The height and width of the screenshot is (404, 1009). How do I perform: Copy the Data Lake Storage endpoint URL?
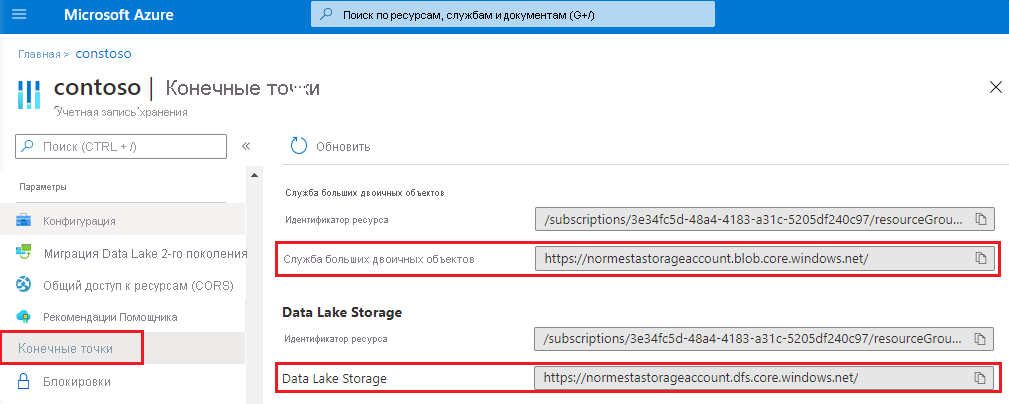[x=980, y=378]
